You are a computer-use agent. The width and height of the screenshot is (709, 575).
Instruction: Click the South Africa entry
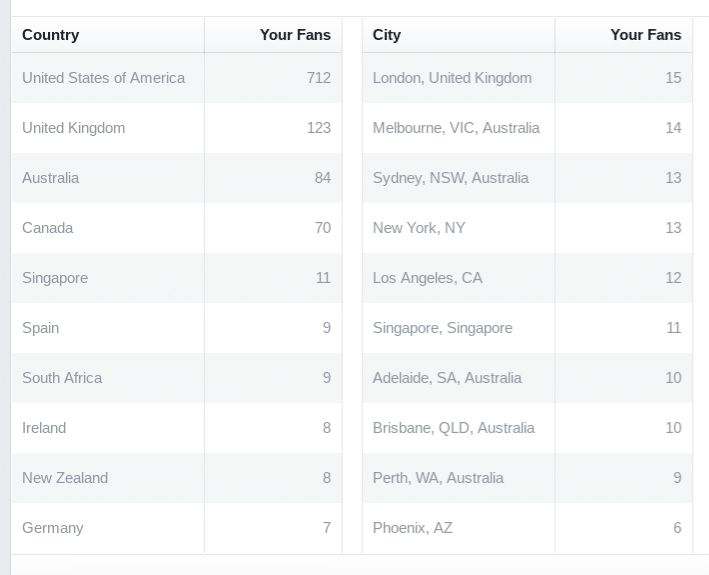tap(62, 378)
